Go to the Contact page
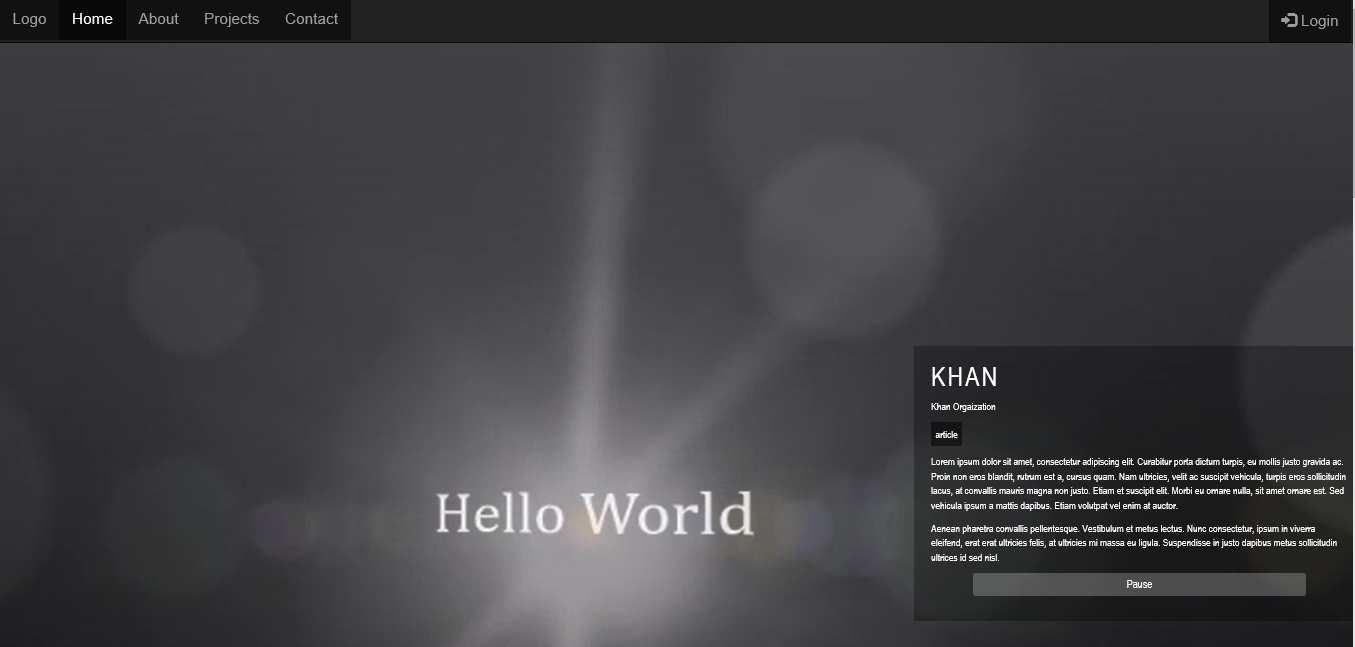Screen dimensions: 1355x647 (311, 19)
